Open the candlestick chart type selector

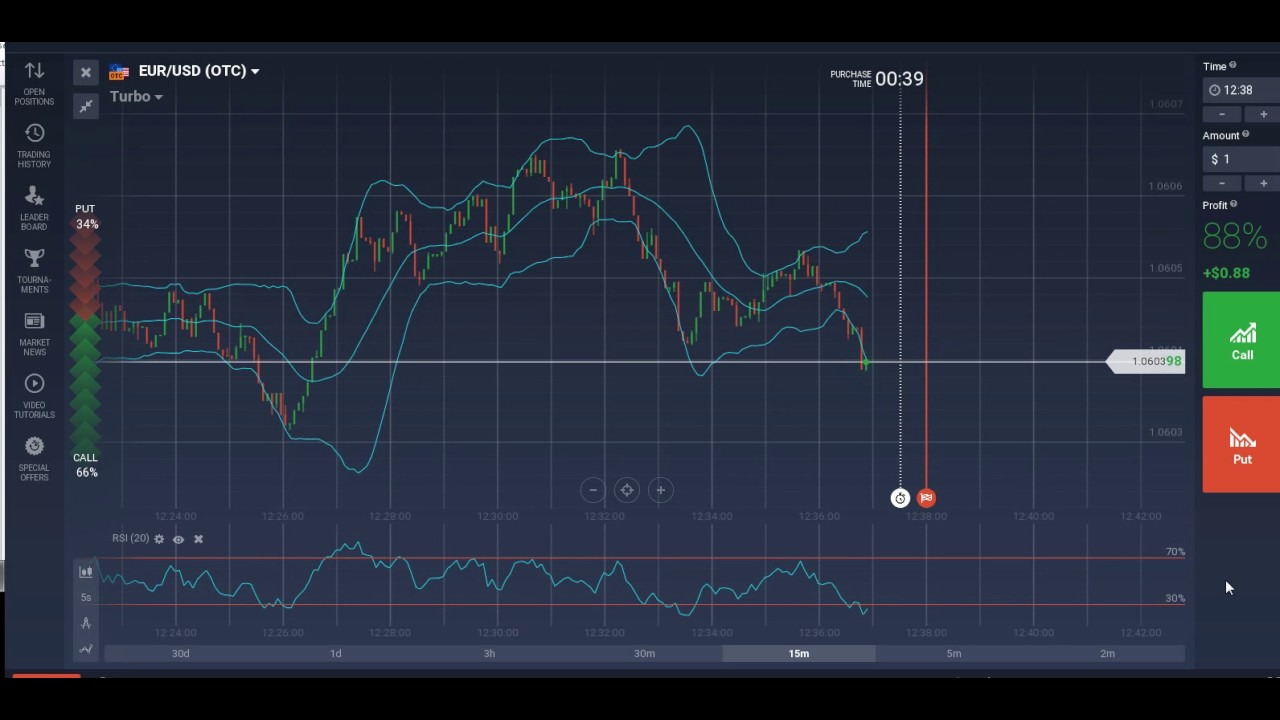[86, 572]
